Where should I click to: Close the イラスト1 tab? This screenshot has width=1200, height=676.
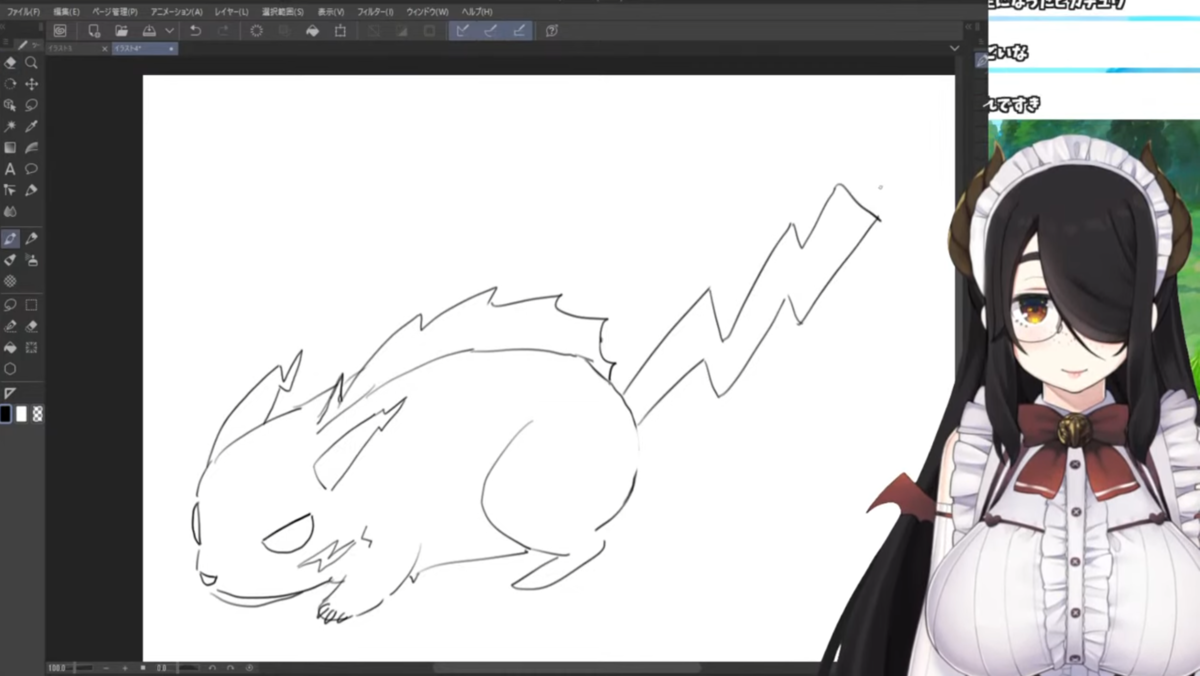click(105, 48)
